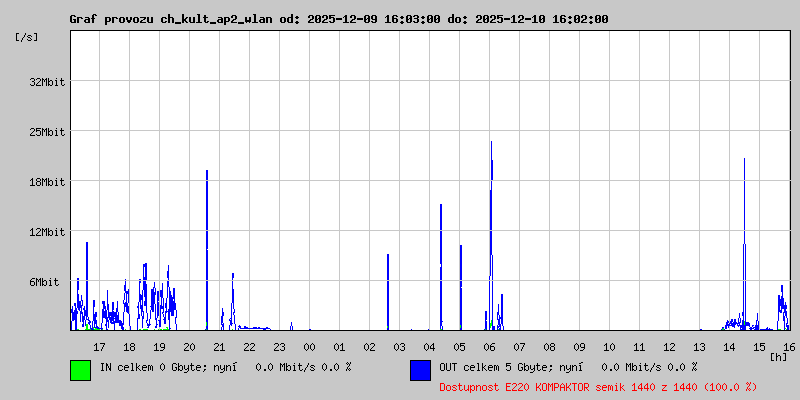800x400 pixels.
Task: Click the 'OUT celkem 5 Gbyte' legend text
Action: [x=492, y=367]
